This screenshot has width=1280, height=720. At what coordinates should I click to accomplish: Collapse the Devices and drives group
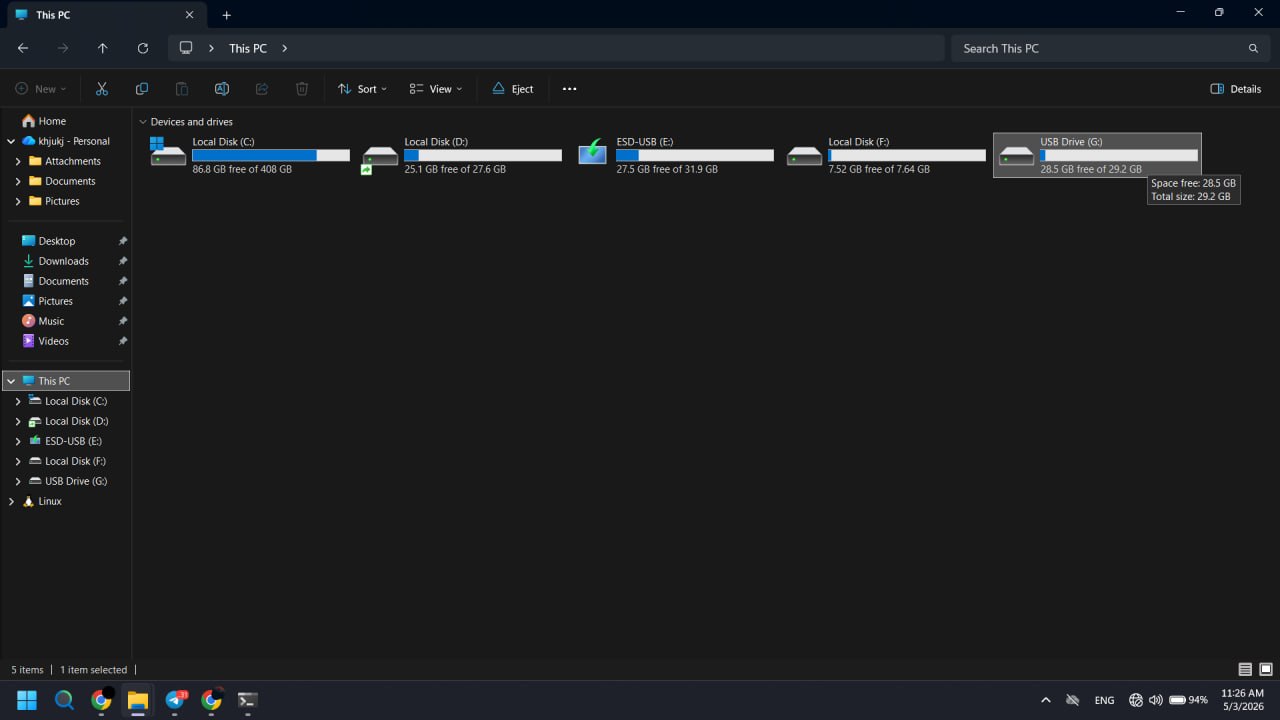click(143, 122)
